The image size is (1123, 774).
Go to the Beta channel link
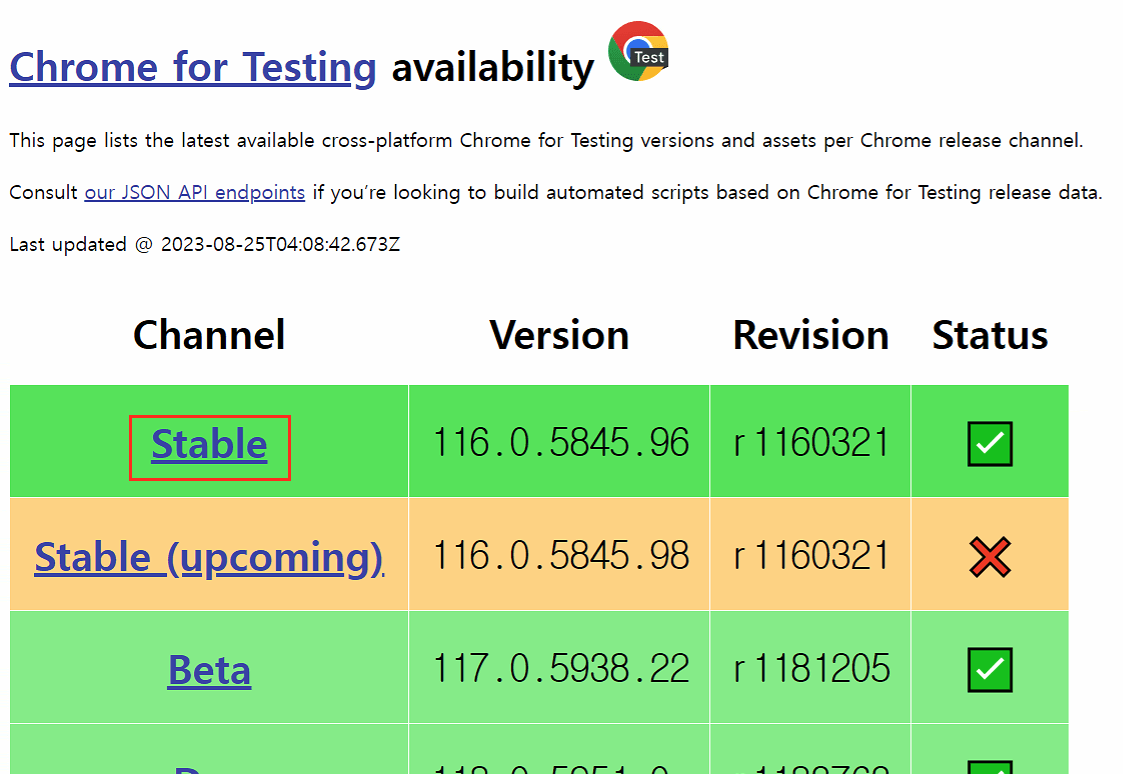pos(209,670)
